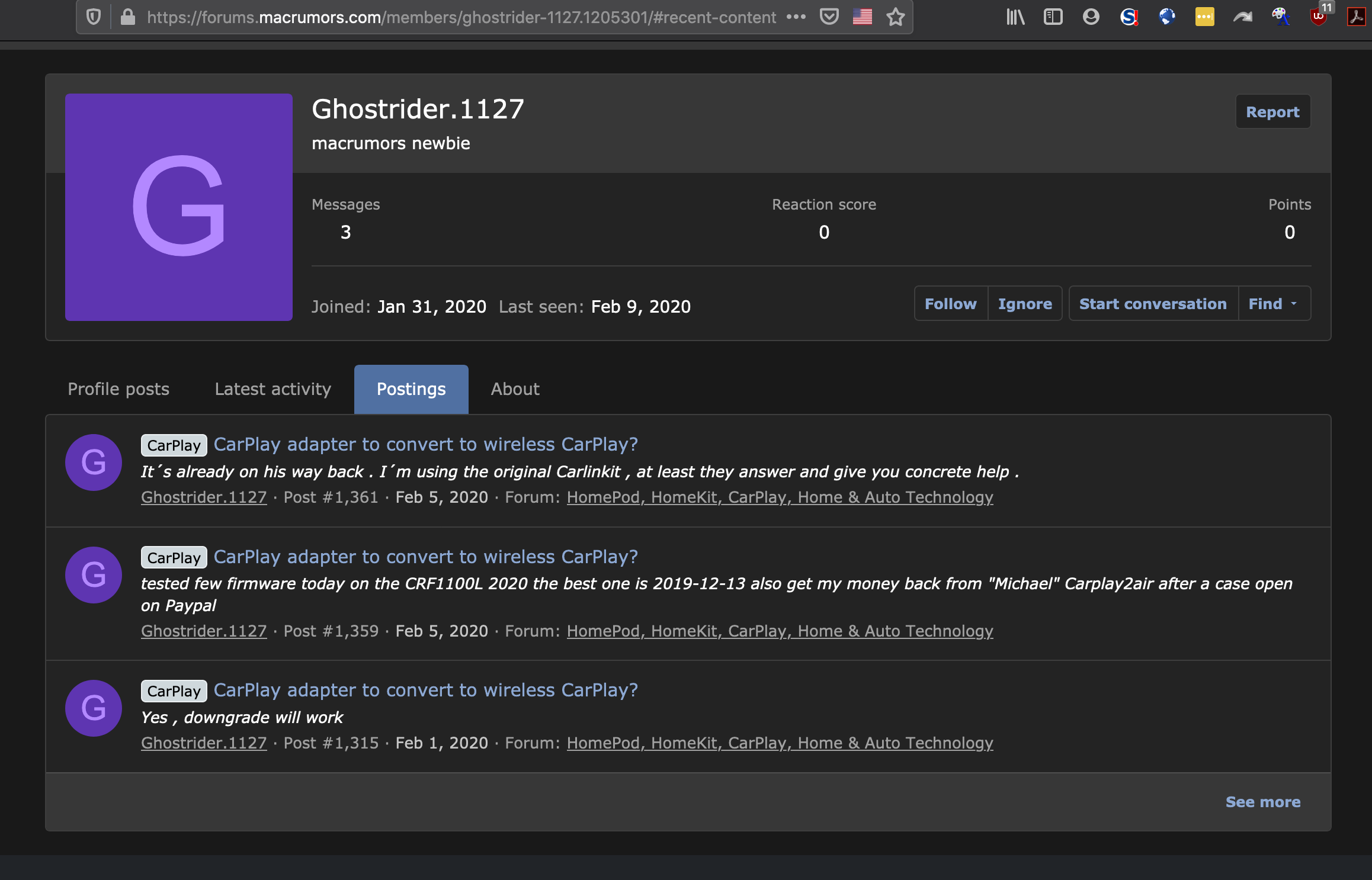The height and width of the screenshot is (880, 1372).
Task: Click the tracking protection shield icon
Action: pos(94,17)
